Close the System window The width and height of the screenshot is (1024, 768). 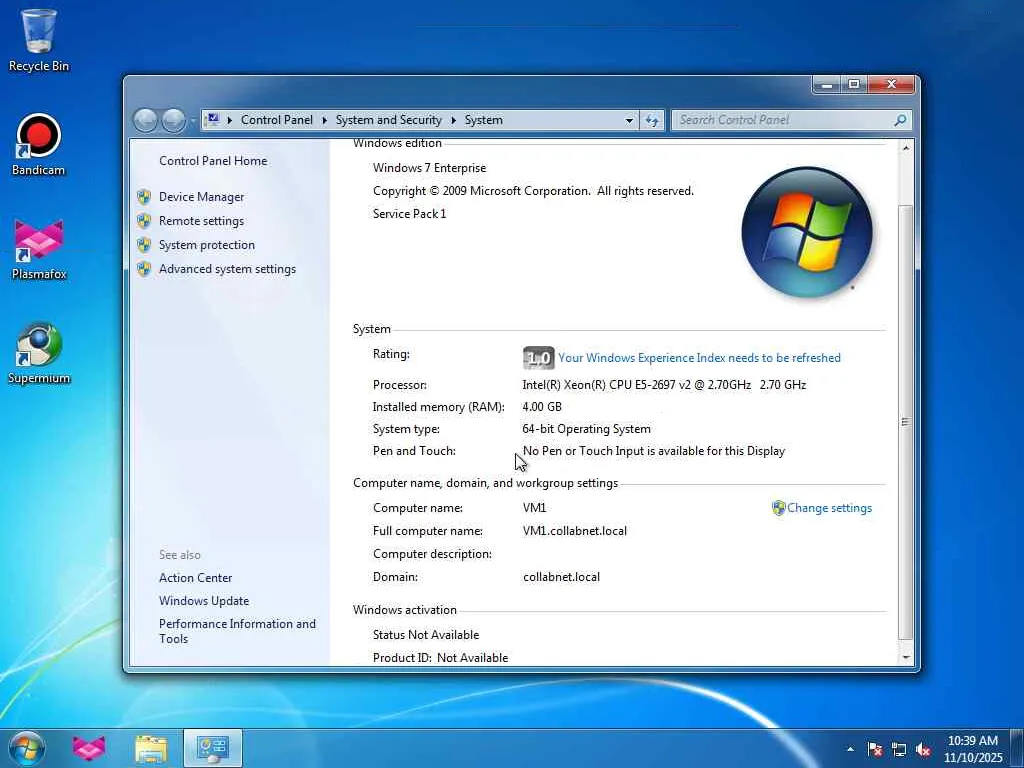tap(891, 84)
